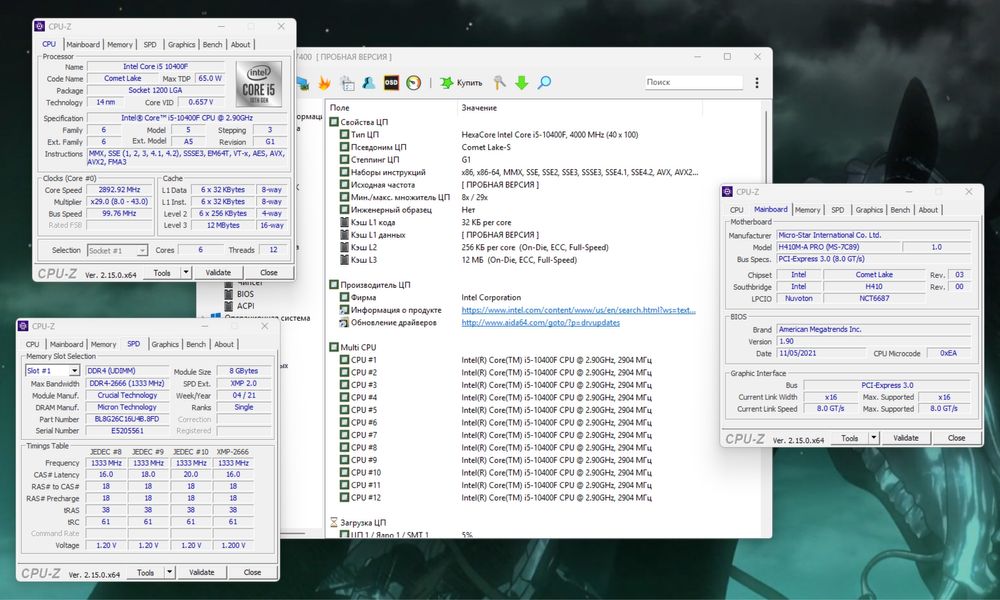Open Bench tab in Mainboard CPU-Z window
The width and height of the screenshot is (1000, 600).
[x=900, y=210]
